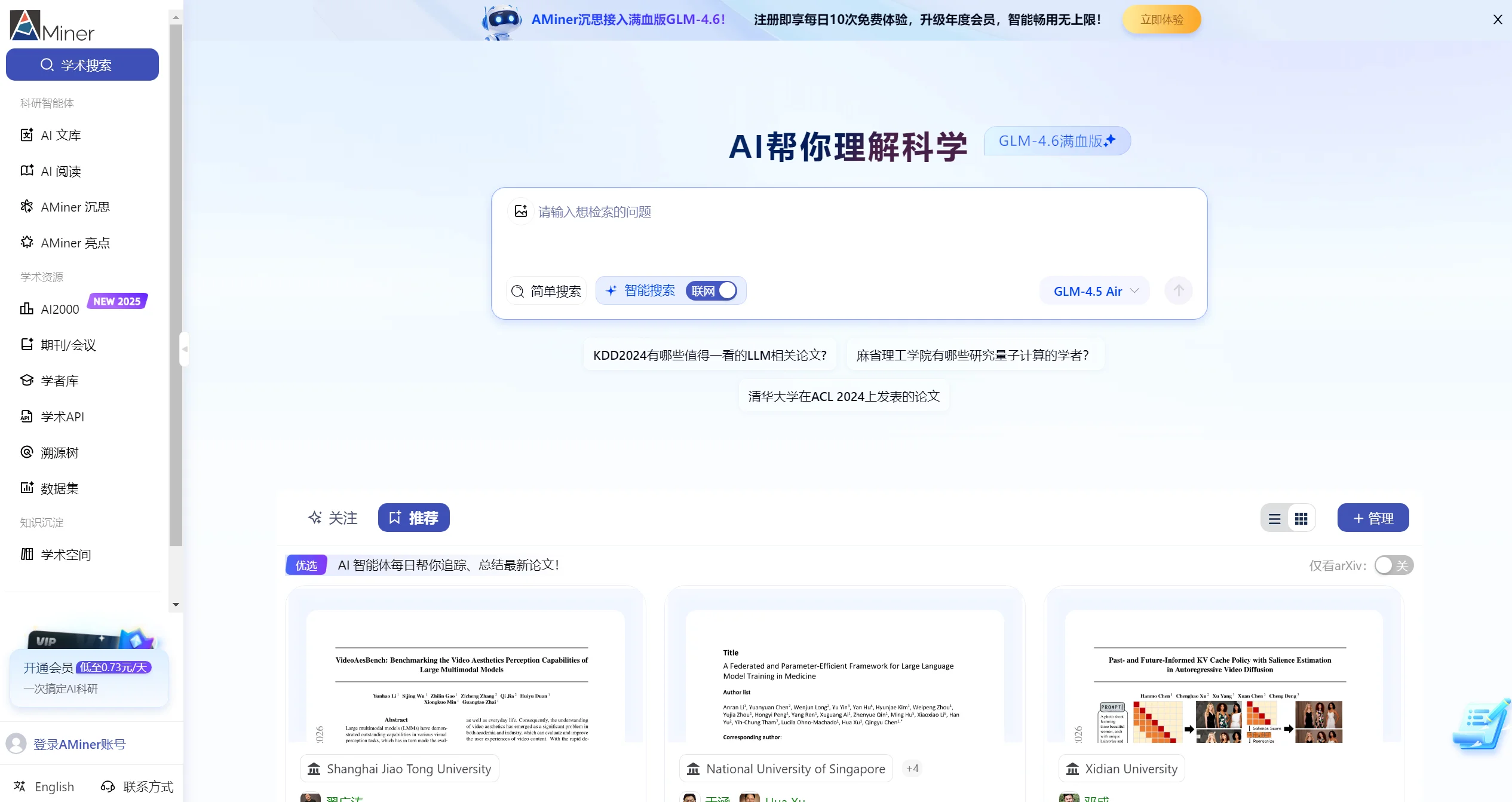The image size is (1512, 802).
Task: Open AI 文库 from sidebar
Action: 60,135
